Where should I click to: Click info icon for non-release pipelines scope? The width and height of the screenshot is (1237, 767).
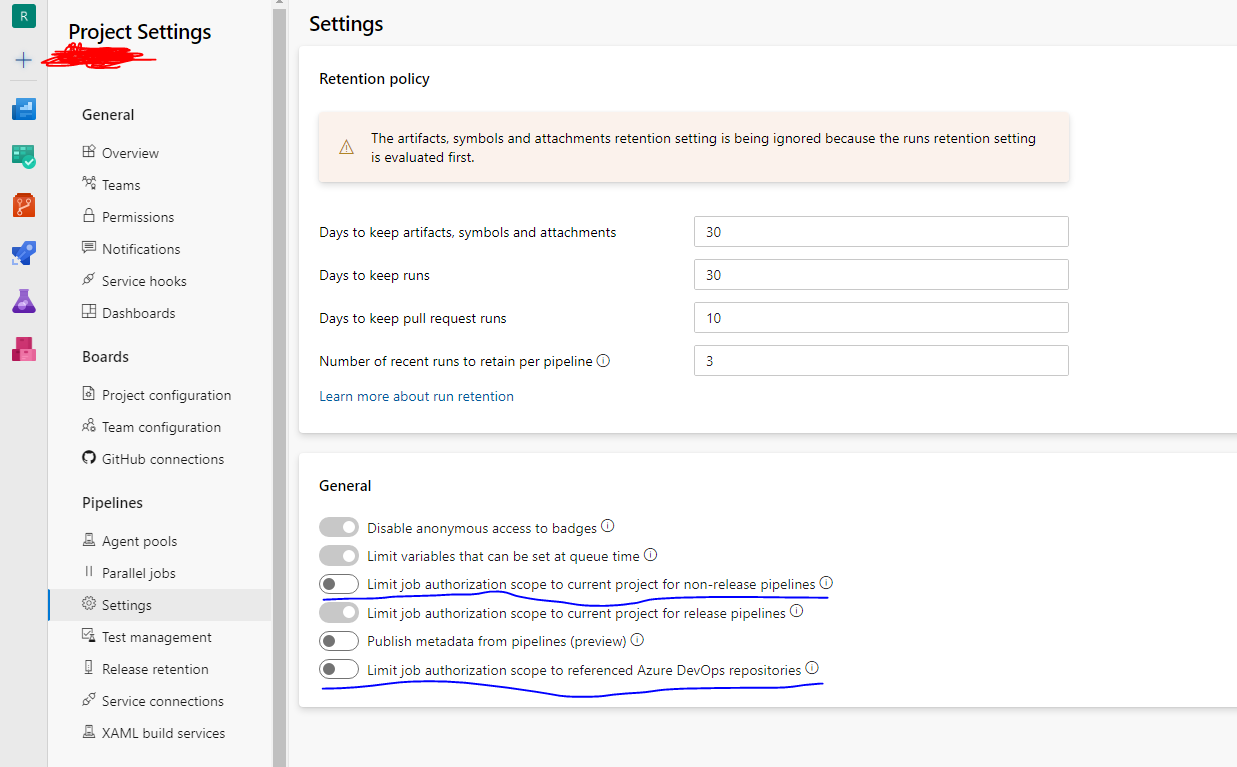(826, 583)
